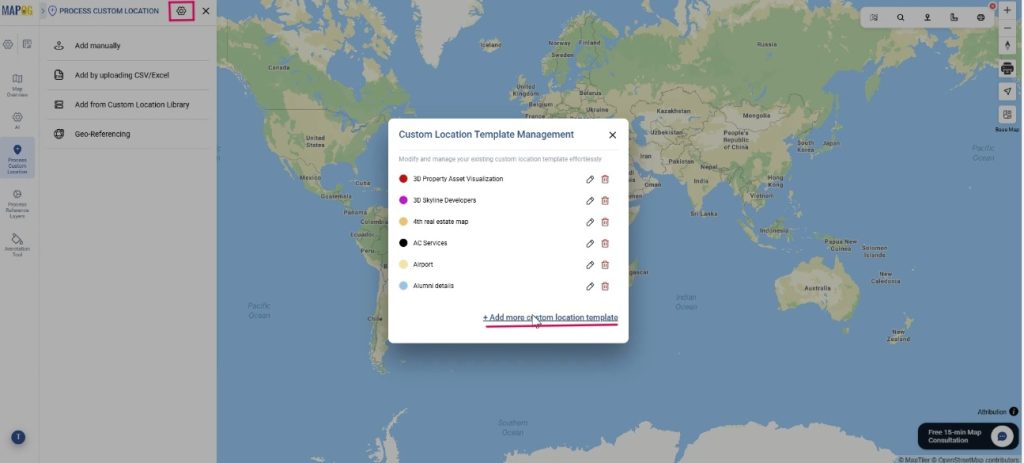
Task: Delete Alumni details template
Action: (x=605, y=286)
